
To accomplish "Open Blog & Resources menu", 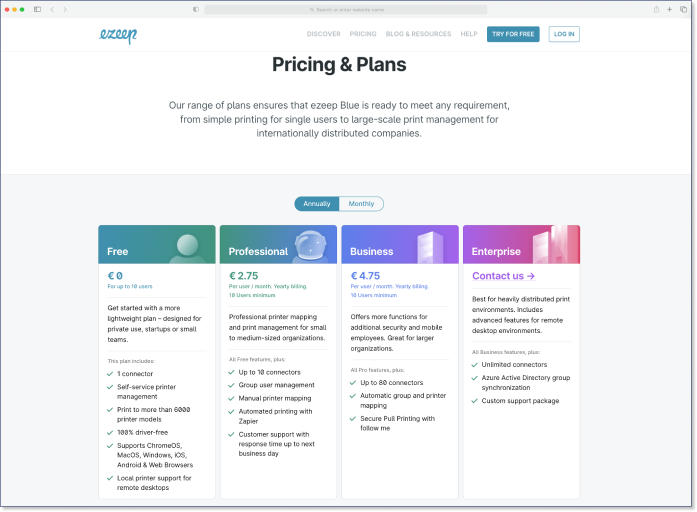I will coord(418,34).
